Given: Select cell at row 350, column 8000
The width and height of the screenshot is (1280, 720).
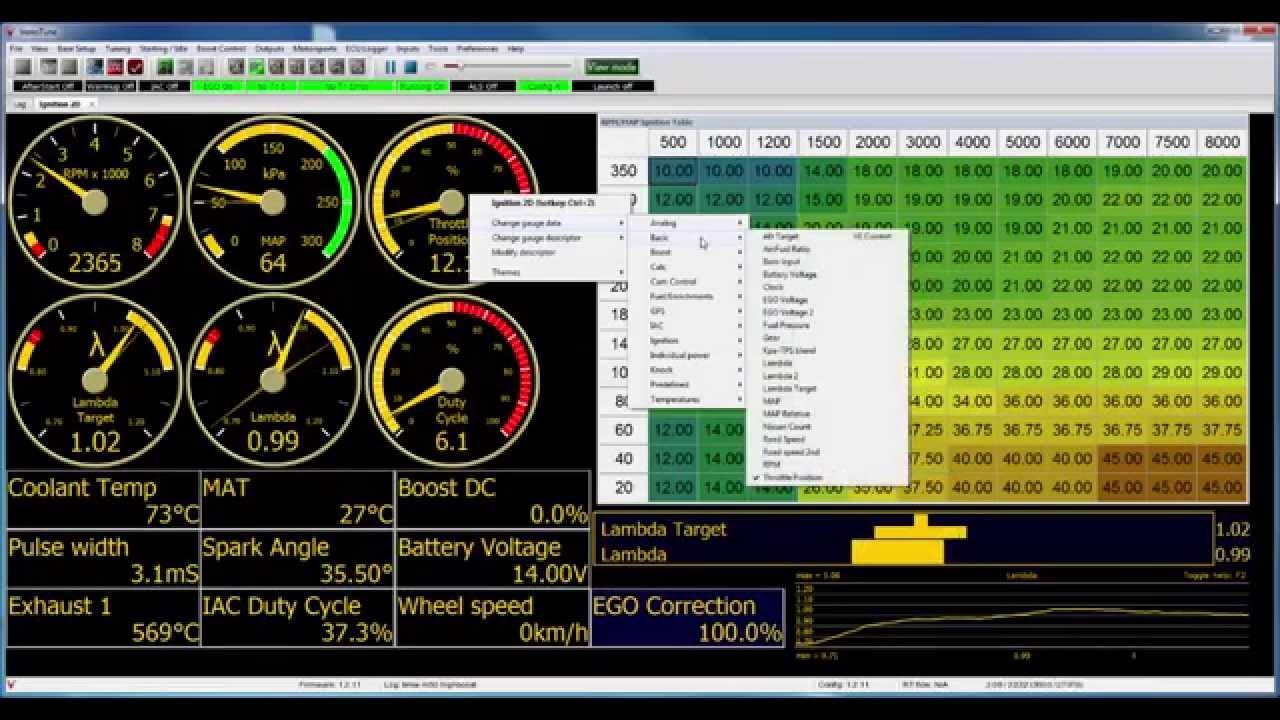Looking at the screenshot, I should point(1222,171).
